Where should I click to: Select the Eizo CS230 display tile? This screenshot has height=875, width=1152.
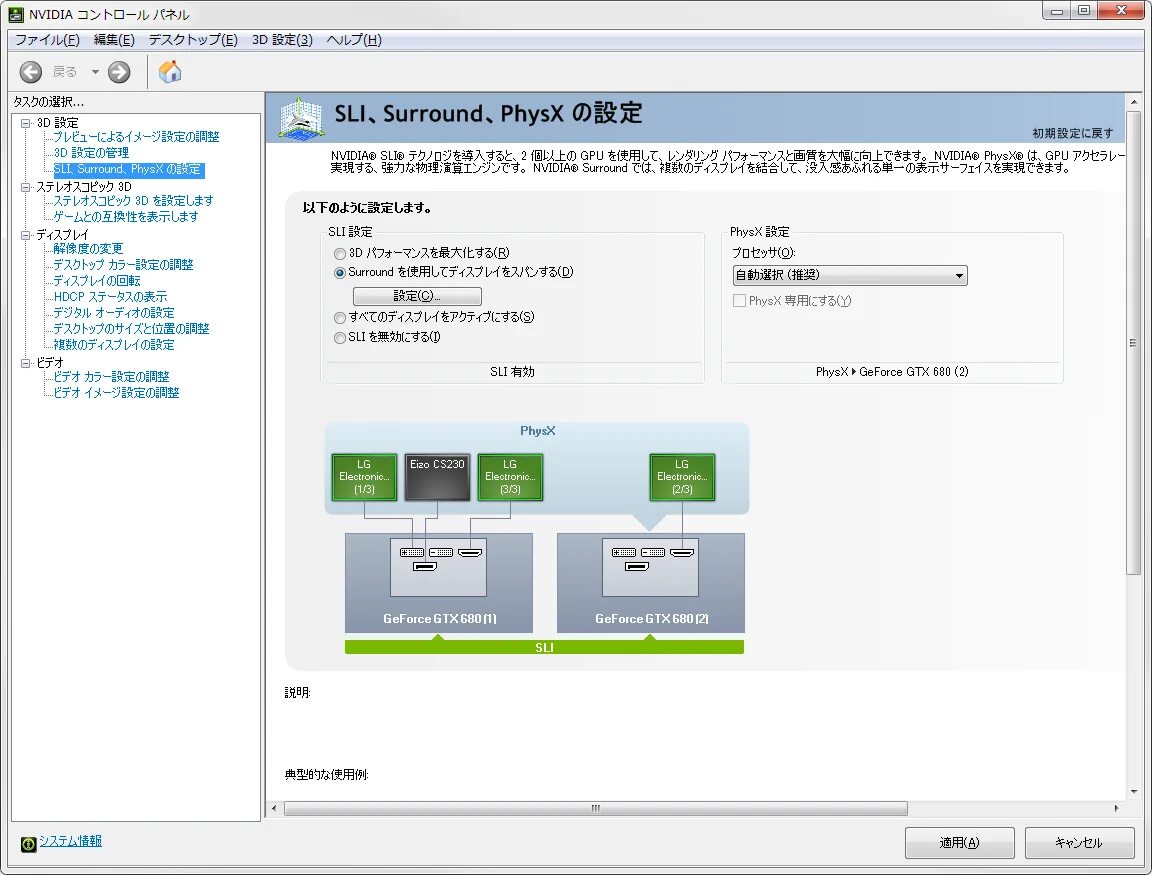[437, 478]
